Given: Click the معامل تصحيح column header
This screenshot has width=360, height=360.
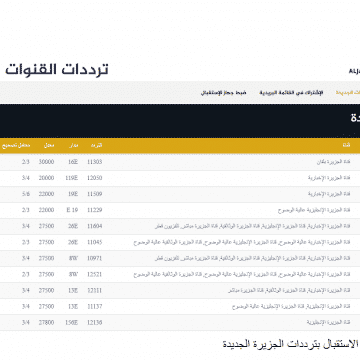Looking at the screenshot, I should click(16, 146).
